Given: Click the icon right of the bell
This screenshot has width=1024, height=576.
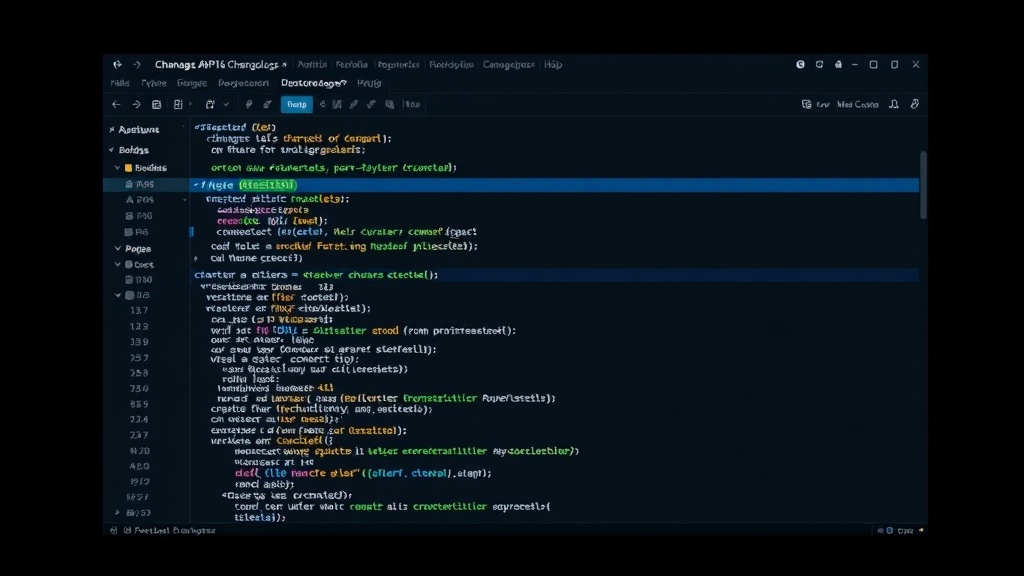Looking at the screenshot, I should [x=915, y=104].
